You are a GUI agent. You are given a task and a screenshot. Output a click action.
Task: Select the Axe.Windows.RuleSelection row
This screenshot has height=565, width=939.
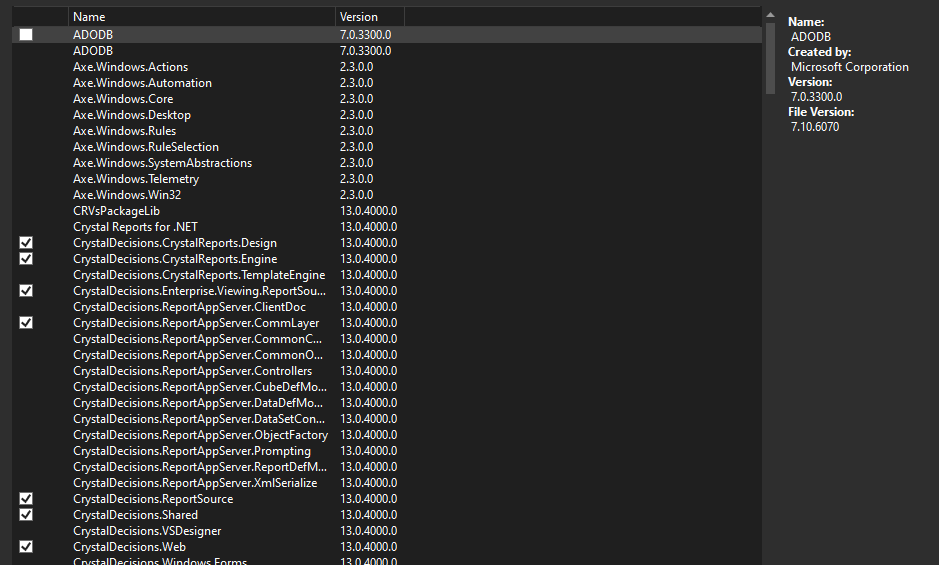[387, 147]
